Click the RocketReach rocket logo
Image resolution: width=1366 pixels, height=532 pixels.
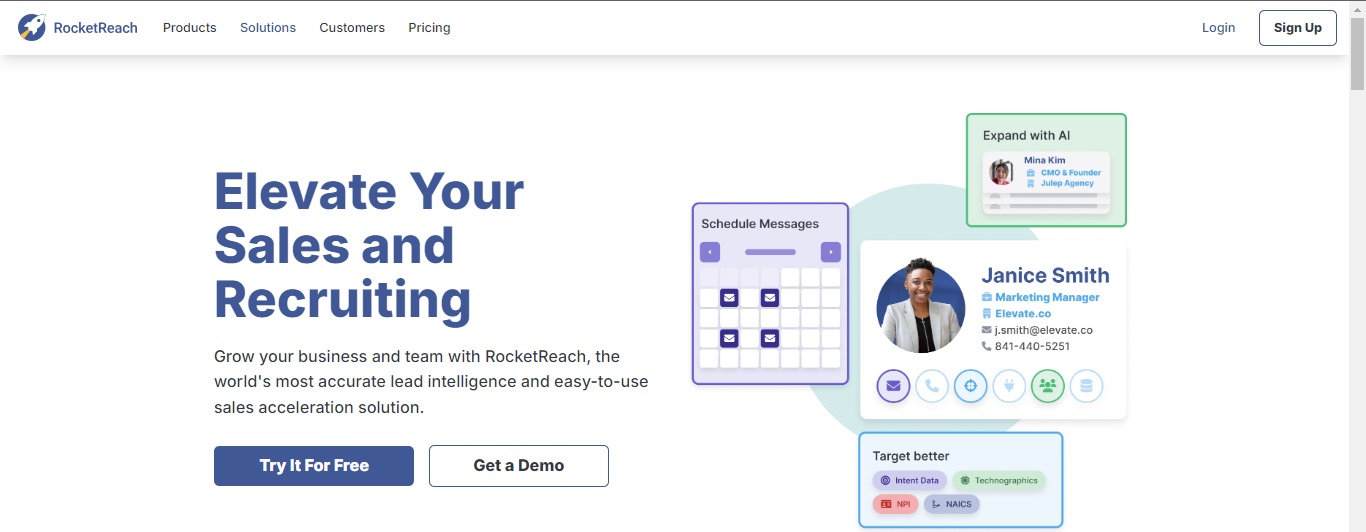point(32,28)
